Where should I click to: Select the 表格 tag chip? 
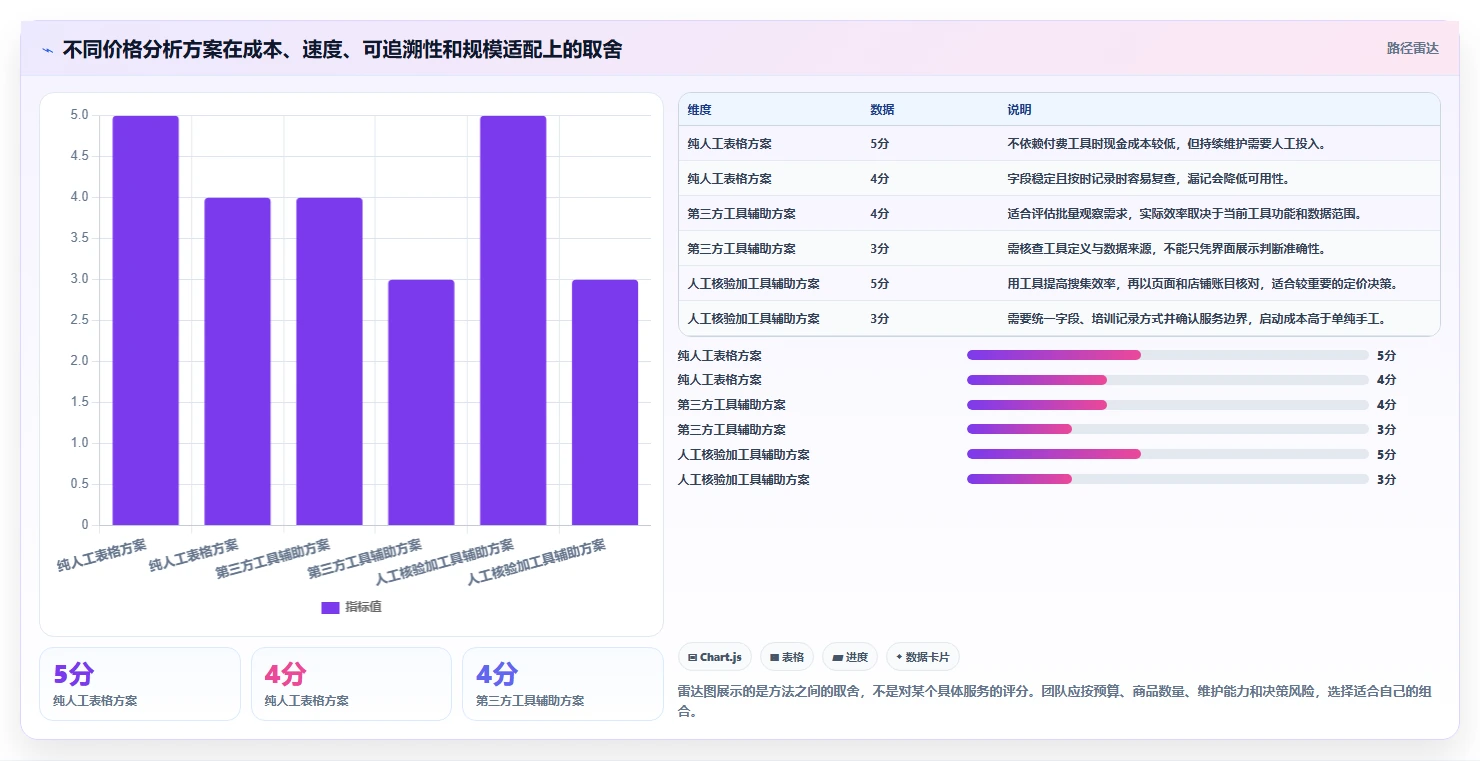click(x=787, y=657)
